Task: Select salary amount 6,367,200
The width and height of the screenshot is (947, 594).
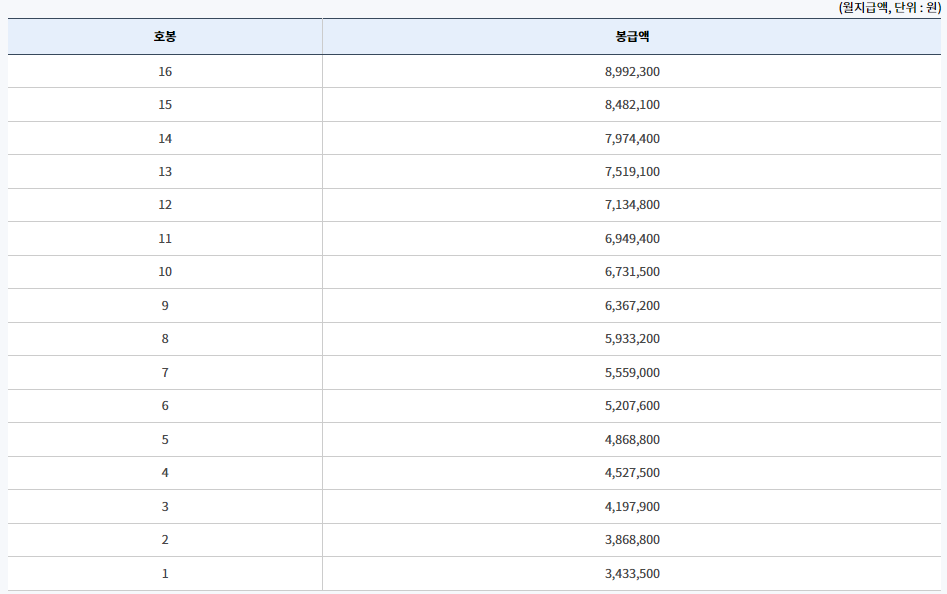Action: point(632,306)
